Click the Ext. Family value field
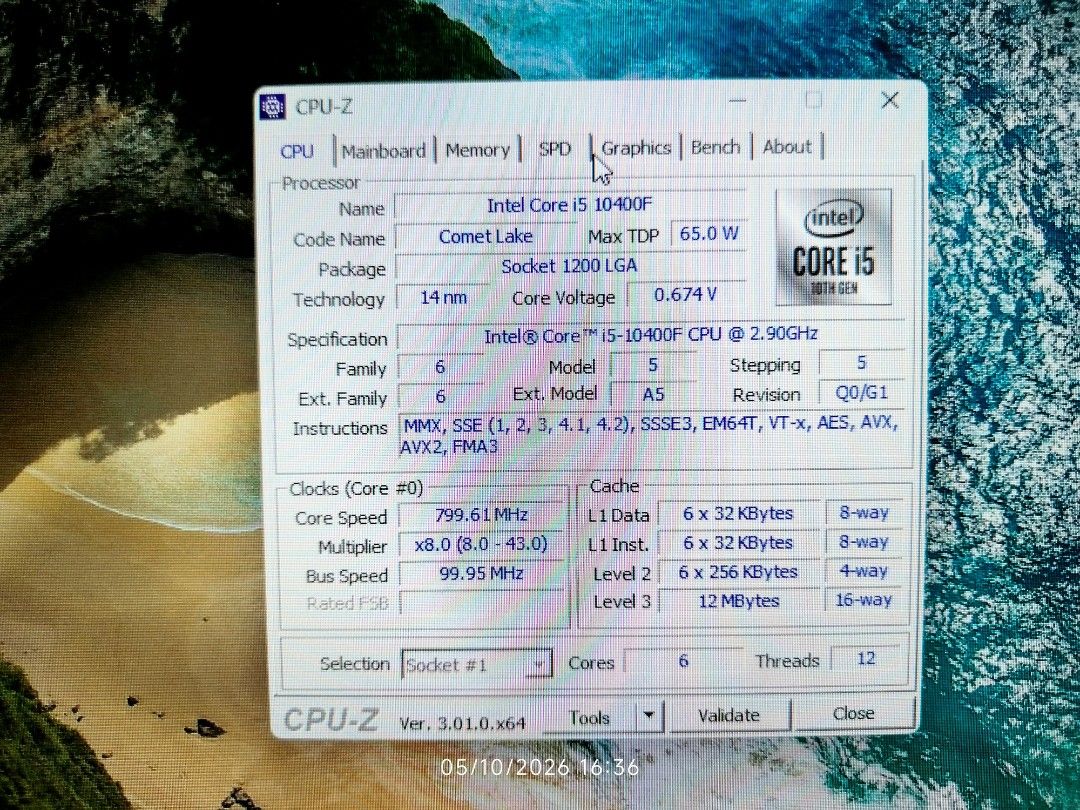The width and height of the screenshot is (1080, 810). pos(441,396)
